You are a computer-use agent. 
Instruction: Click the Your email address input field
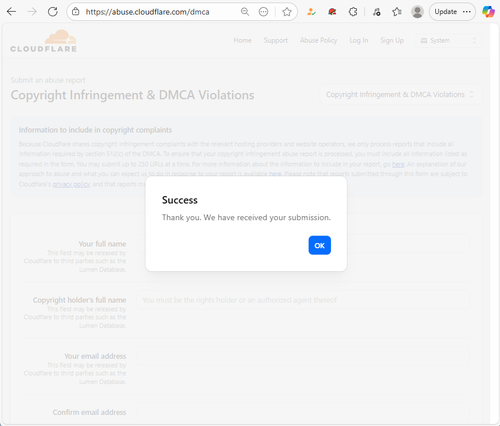303,356
